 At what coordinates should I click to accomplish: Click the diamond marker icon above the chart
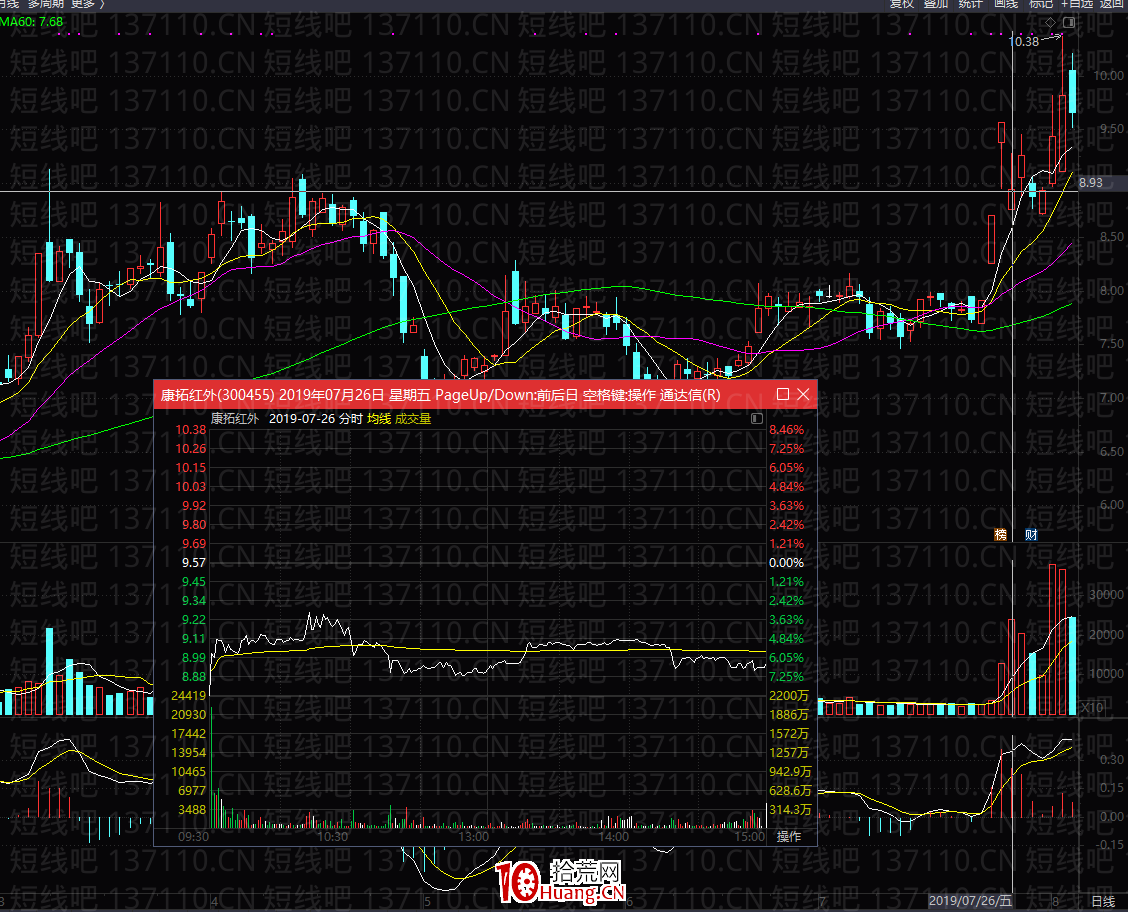[x=1050, y=23]
